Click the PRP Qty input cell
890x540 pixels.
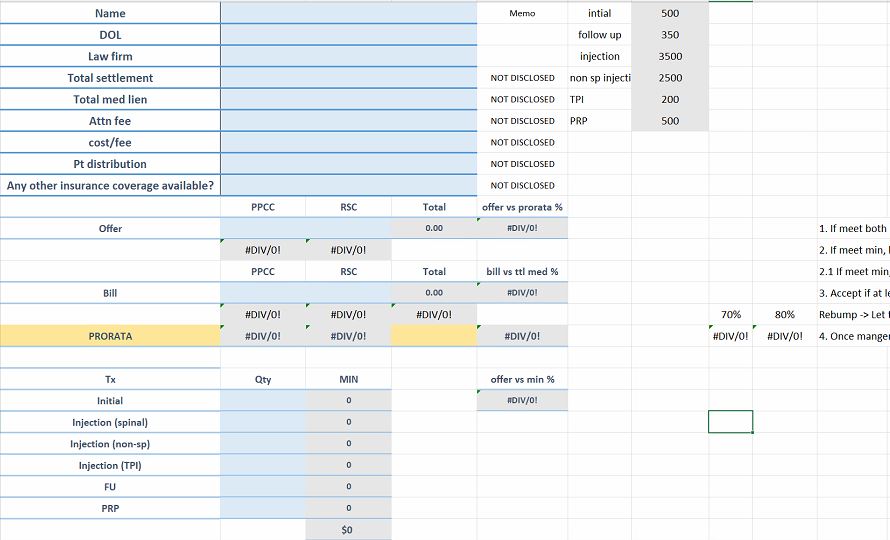coord(263,508)
